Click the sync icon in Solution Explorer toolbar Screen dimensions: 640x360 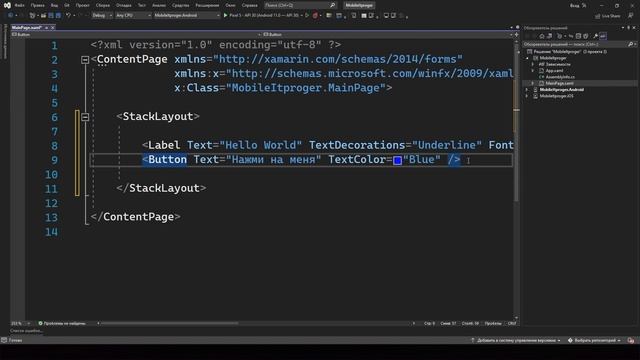[571, 36]
